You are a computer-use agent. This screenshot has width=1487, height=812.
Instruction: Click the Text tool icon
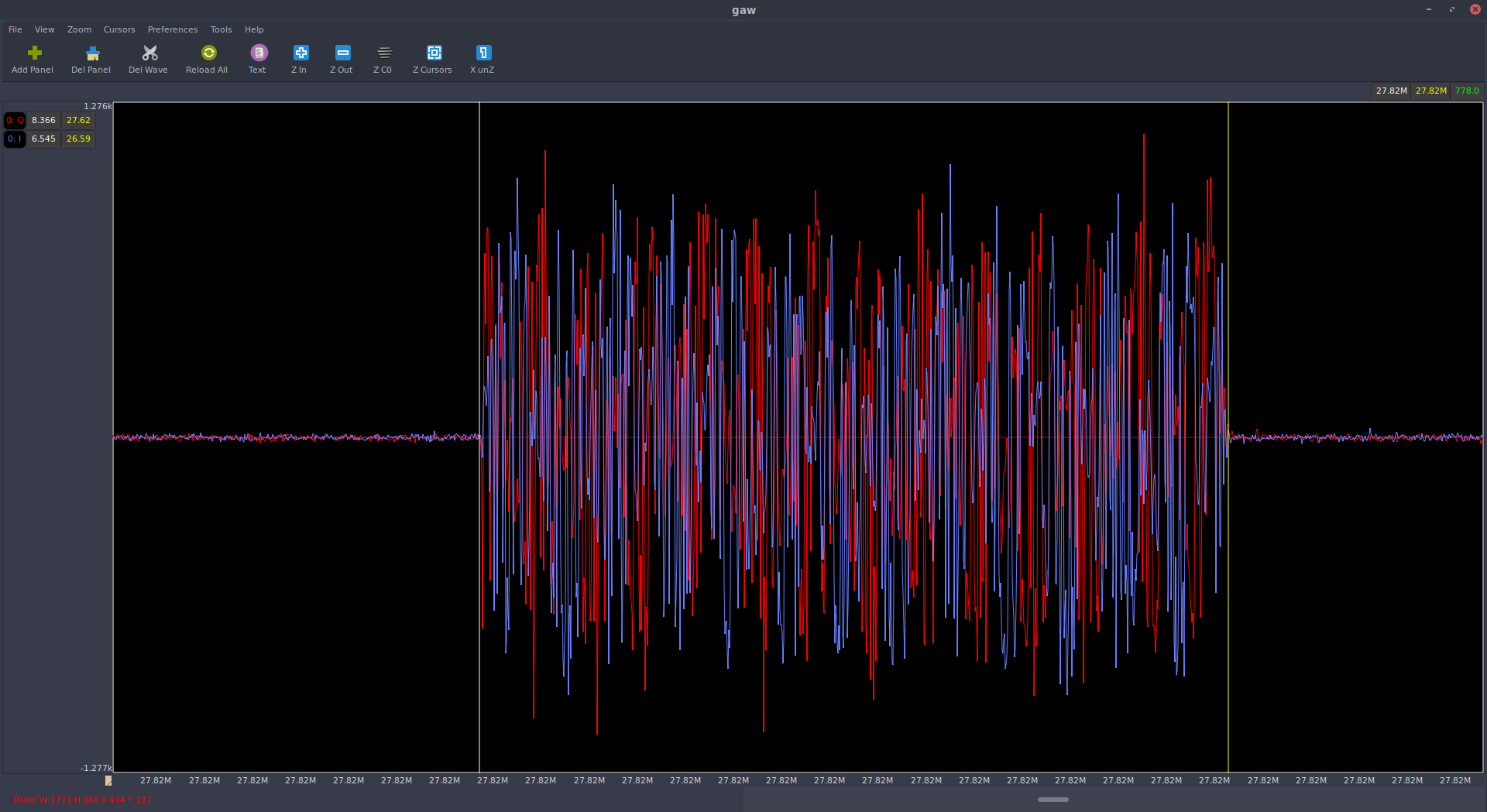pos(259,53)
